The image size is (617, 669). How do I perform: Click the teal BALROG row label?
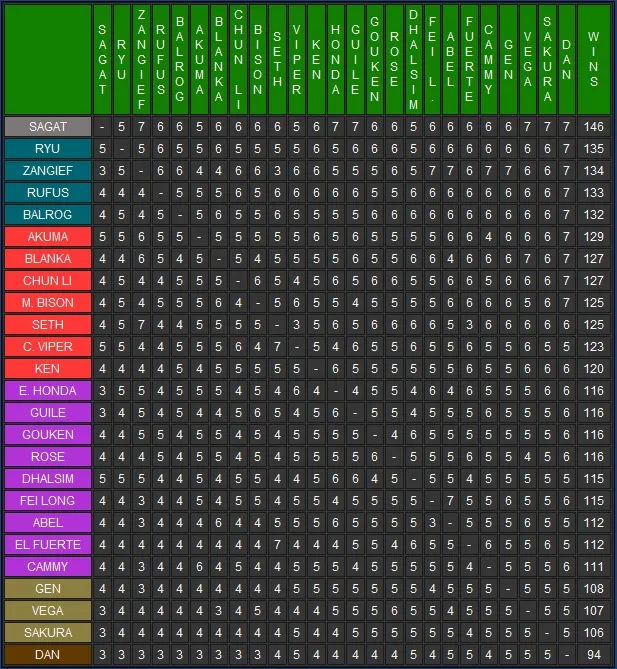pyautogui.click(x=48, y=215)
